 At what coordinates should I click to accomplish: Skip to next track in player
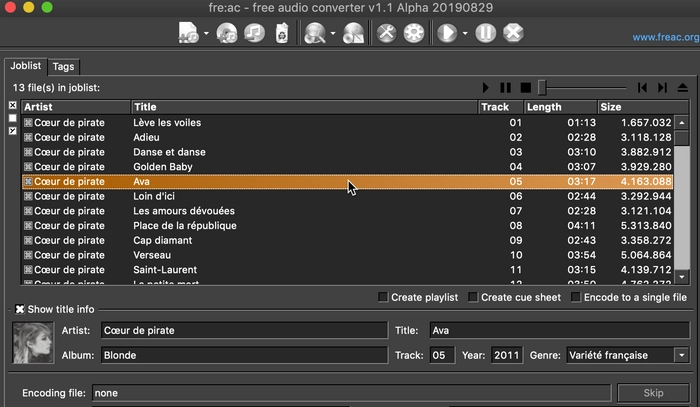coord(662,87)
